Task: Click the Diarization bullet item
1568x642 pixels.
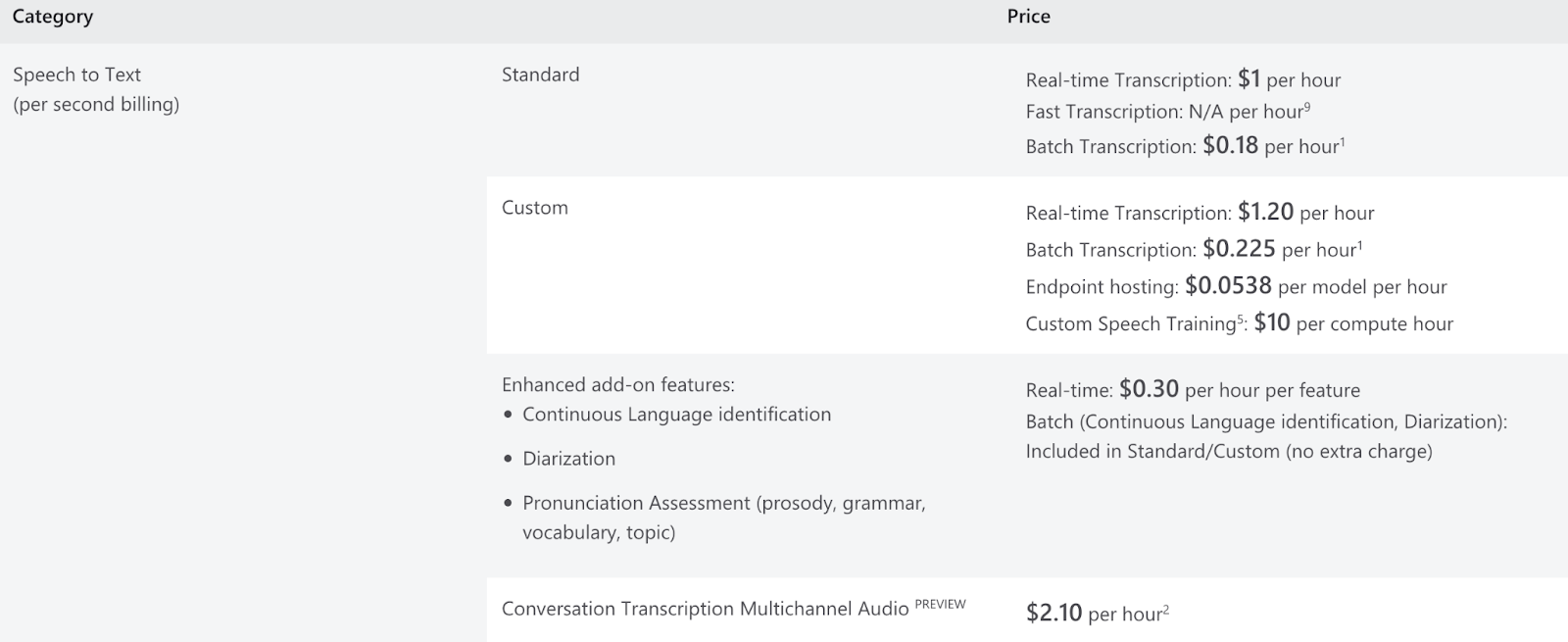Action: click(x=568, y=459)
